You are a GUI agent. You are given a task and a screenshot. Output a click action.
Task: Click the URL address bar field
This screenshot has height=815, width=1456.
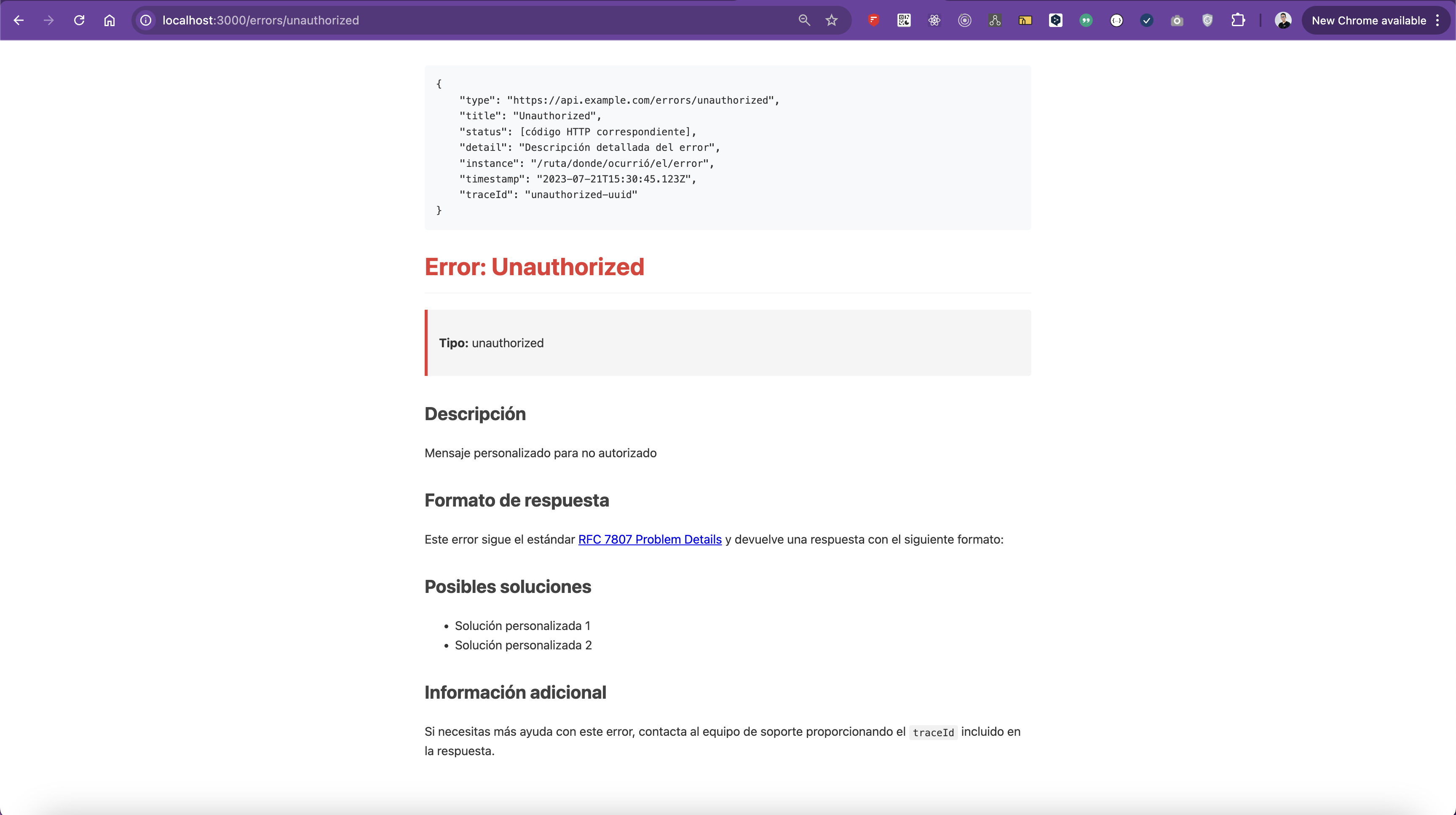coord(452,20)
